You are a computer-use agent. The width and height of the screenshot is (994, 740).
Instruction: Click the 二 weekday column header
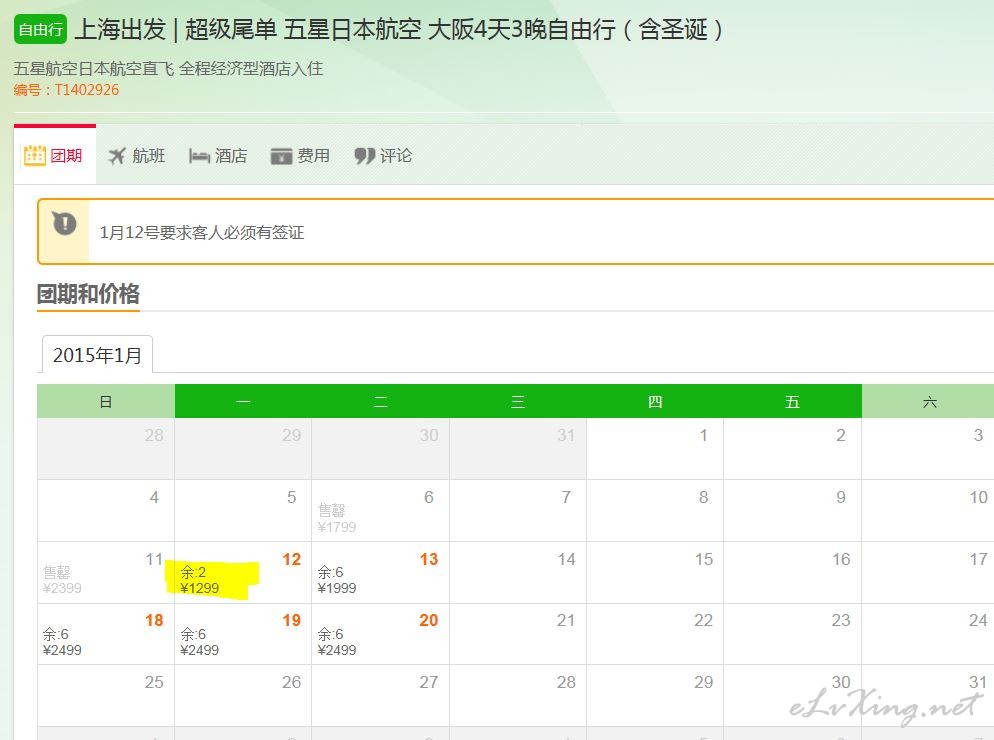click(x=380, y=401)
